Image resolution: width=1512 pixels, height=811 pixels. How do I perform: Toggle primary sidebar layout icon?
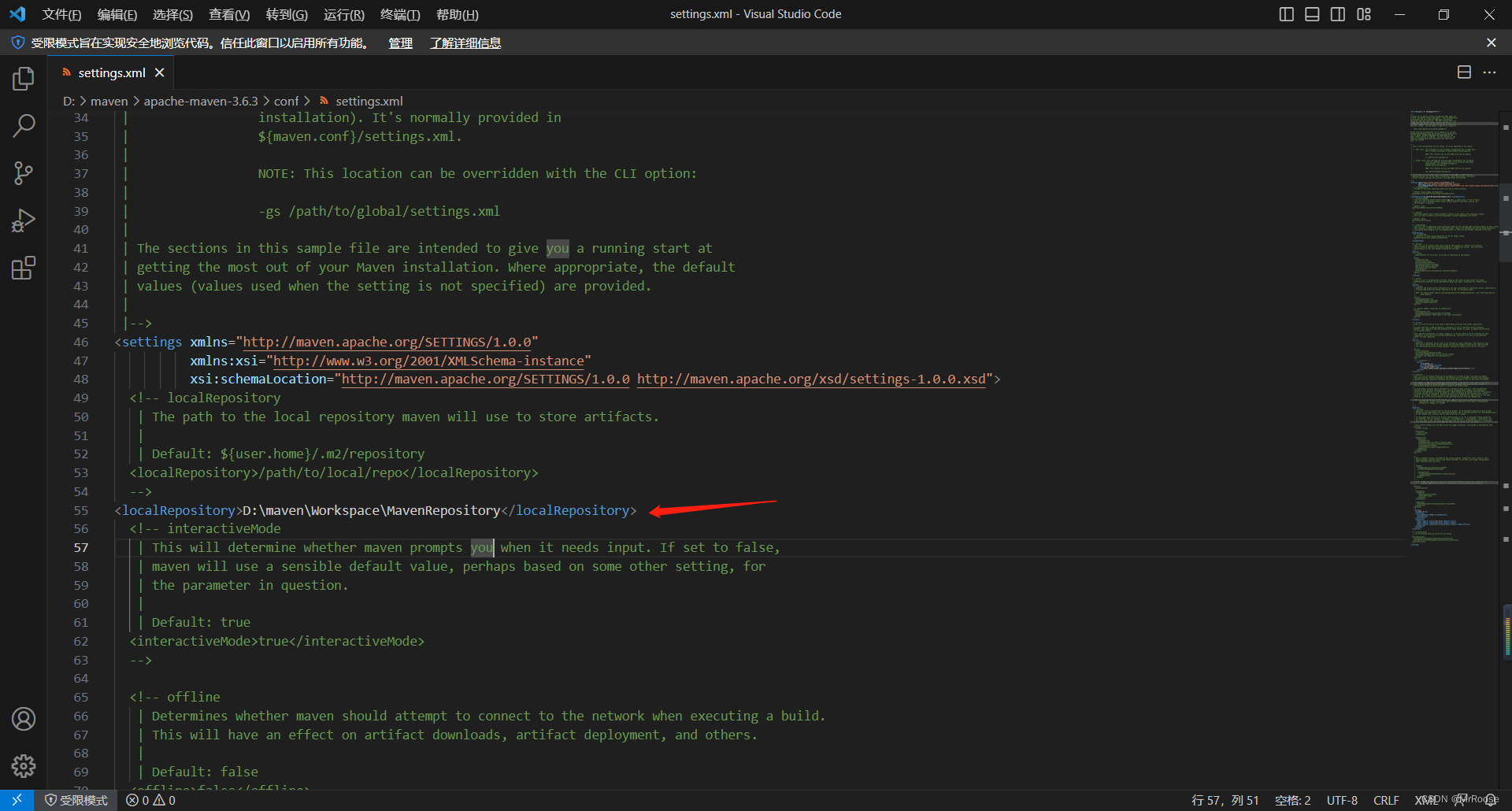[x=1287, y=14]
